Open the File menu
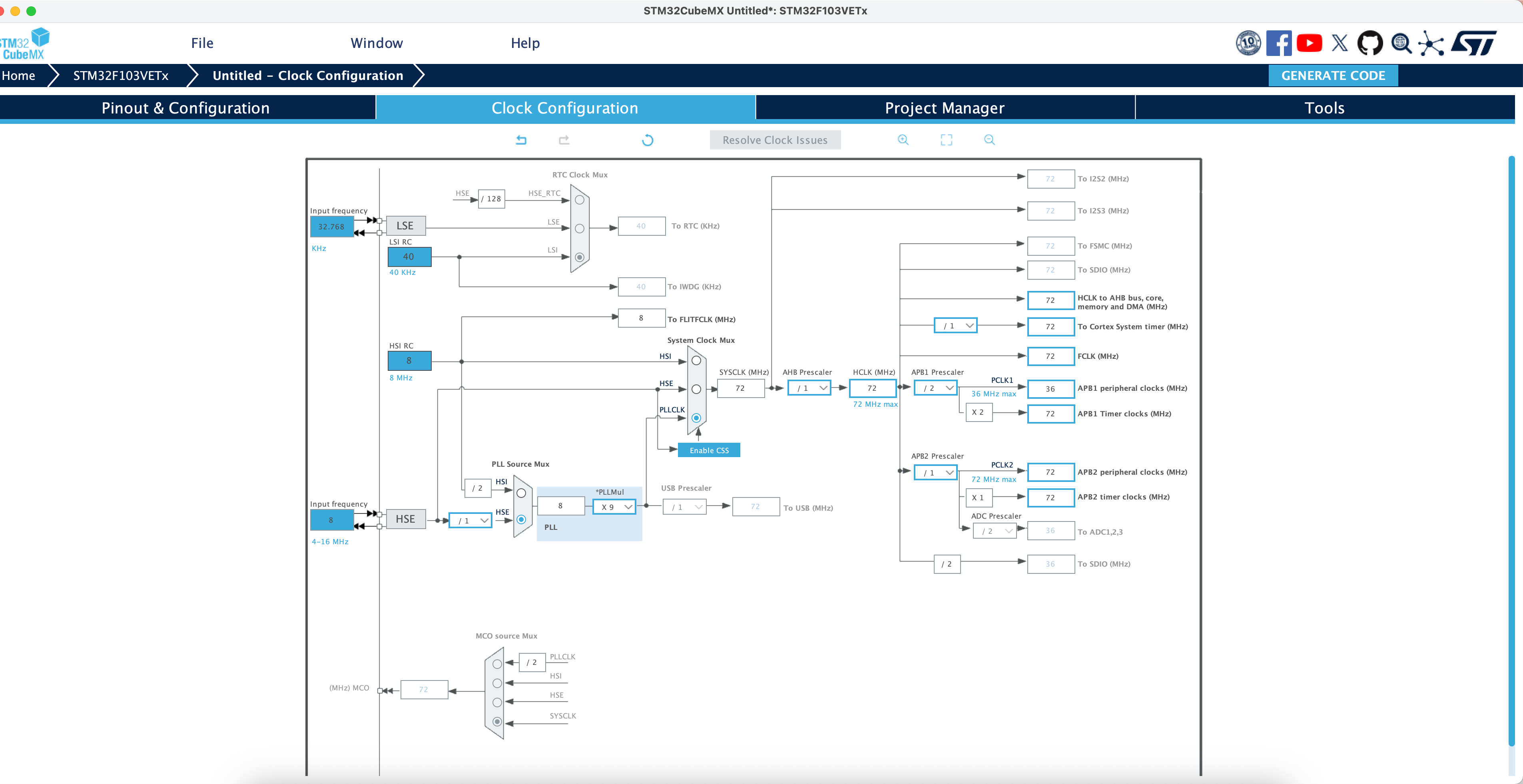Image resolution: width=1523 pixels, height=784 pixels. 202,43
